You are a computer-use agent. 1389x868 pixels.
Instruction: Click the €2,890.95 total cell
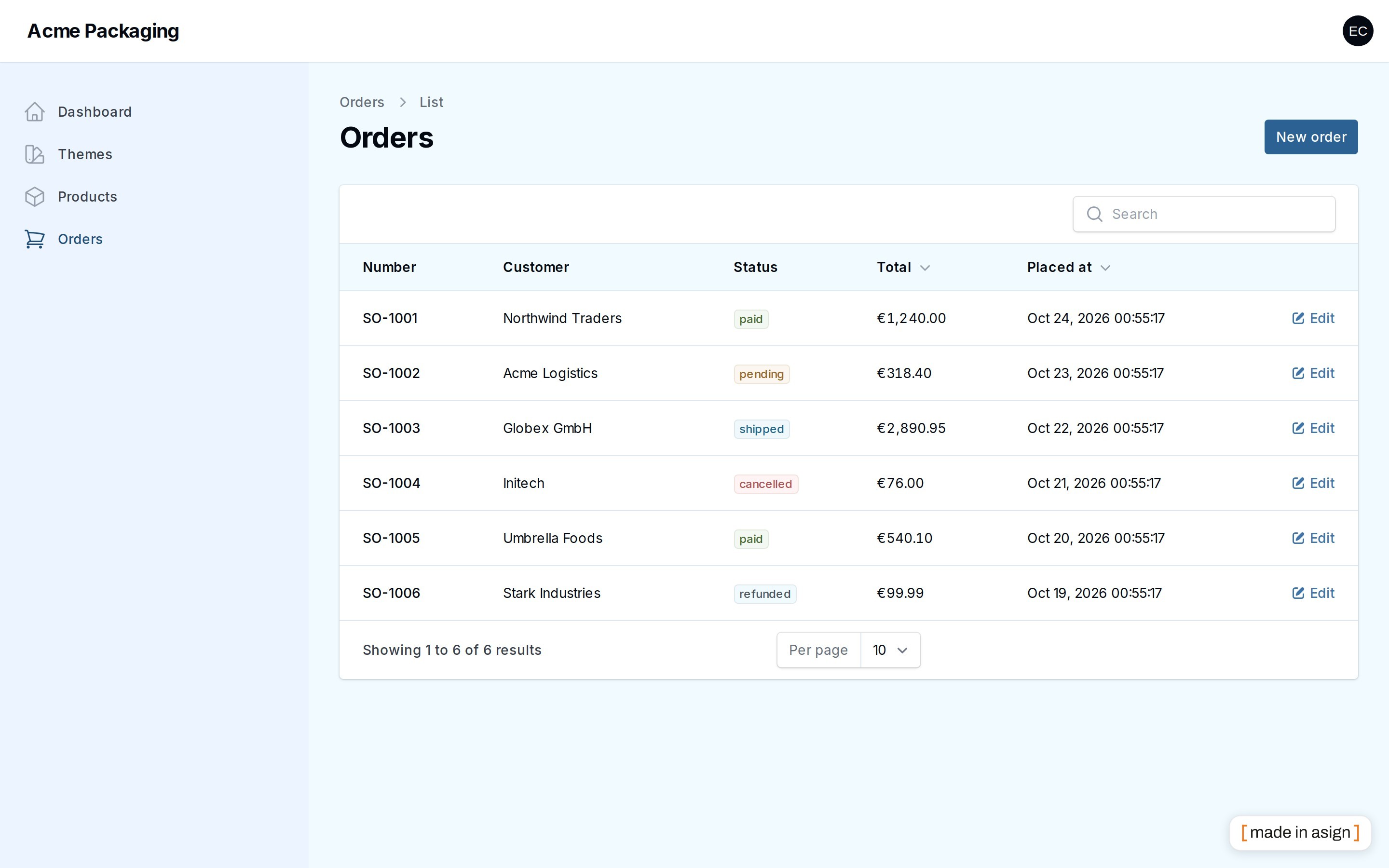[x=911, y=428]
